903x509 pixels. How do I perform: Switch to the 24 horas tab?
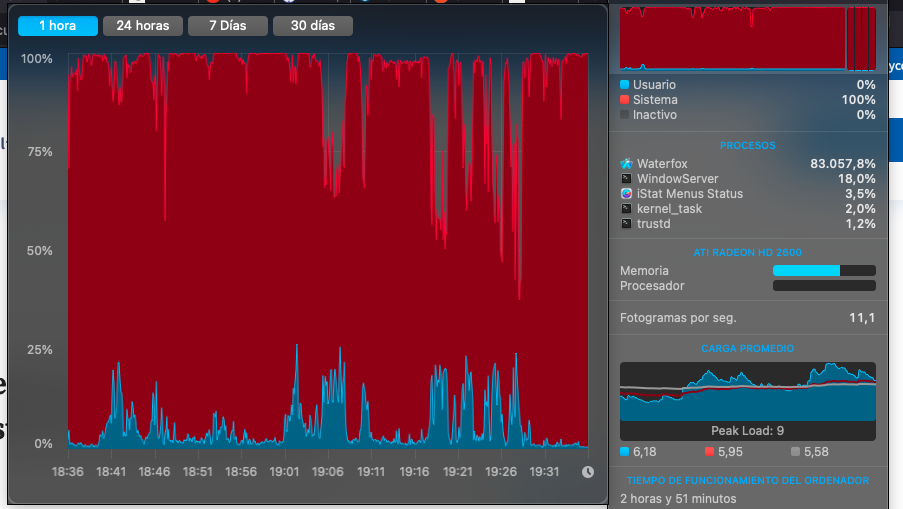(x=143, y=26)
